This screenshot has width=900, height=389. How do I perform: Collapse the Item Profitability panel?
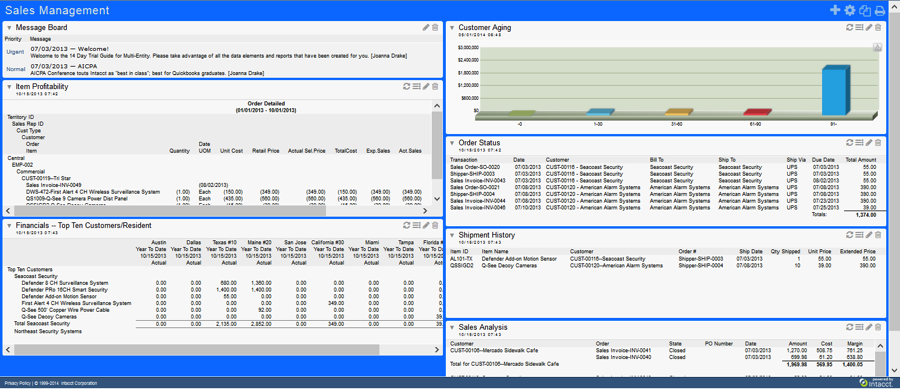pos(9,87)
